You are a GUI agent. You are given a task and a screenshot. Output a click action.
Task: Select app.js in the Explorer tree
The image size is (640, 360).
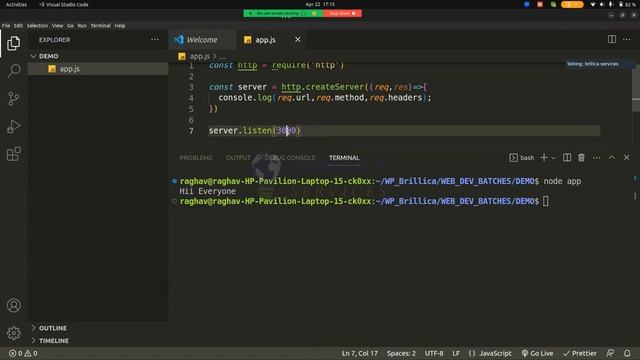pos(98,69)
